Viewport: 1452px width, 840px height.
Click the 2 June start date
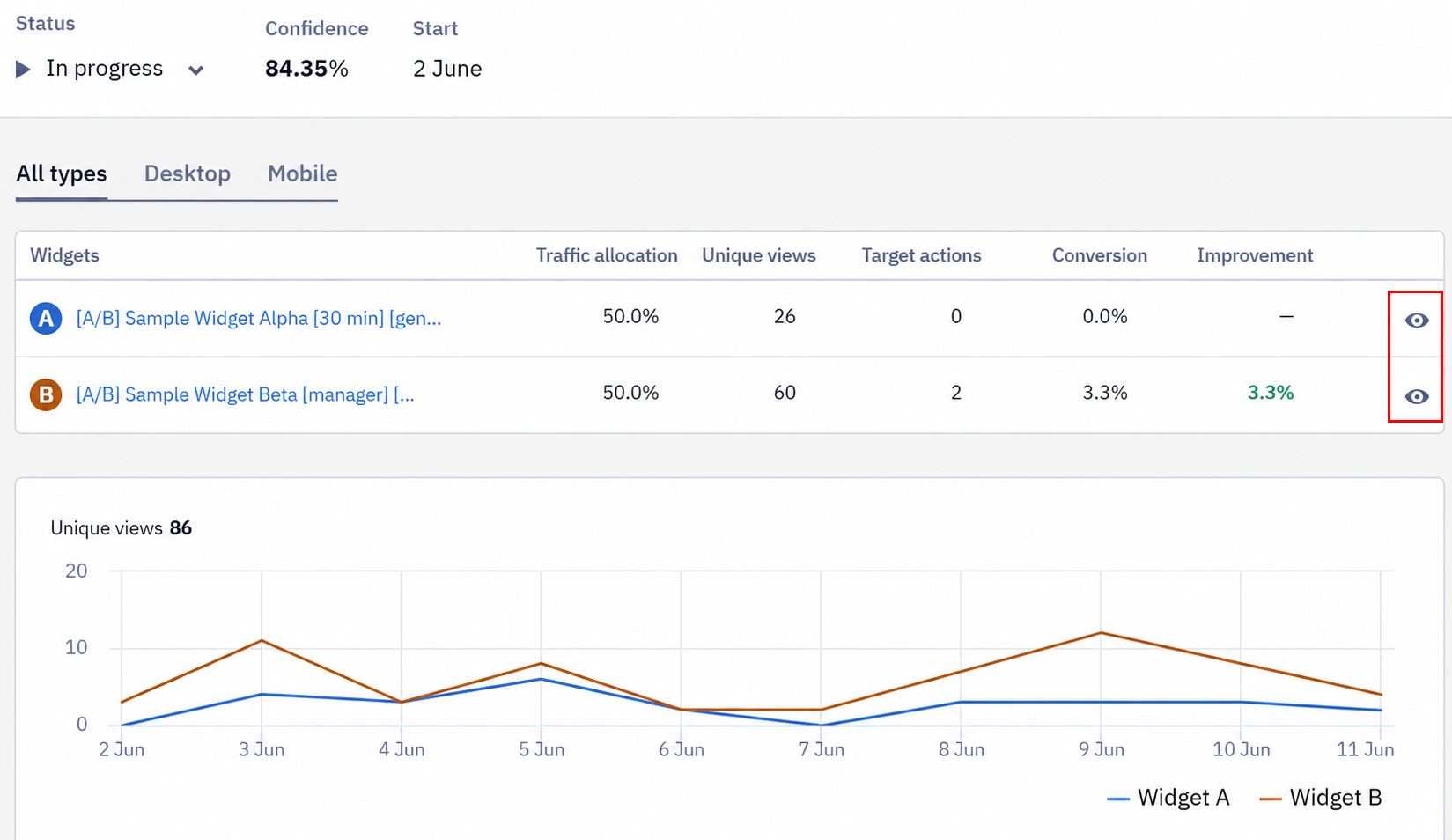(447, 69)
